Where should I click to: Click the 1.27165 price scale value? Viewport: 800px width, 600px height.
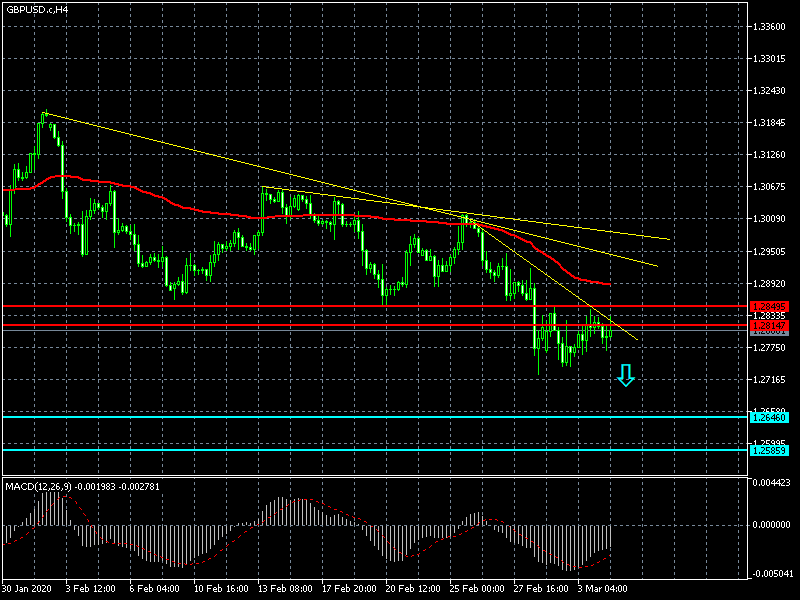click(769, 380)
